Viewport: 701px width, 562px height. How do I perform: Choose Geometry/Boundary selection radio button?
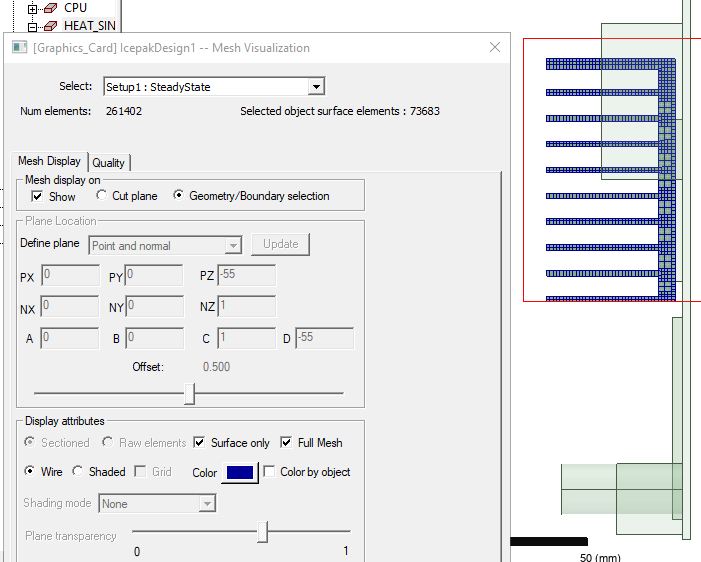coord(179,196)
